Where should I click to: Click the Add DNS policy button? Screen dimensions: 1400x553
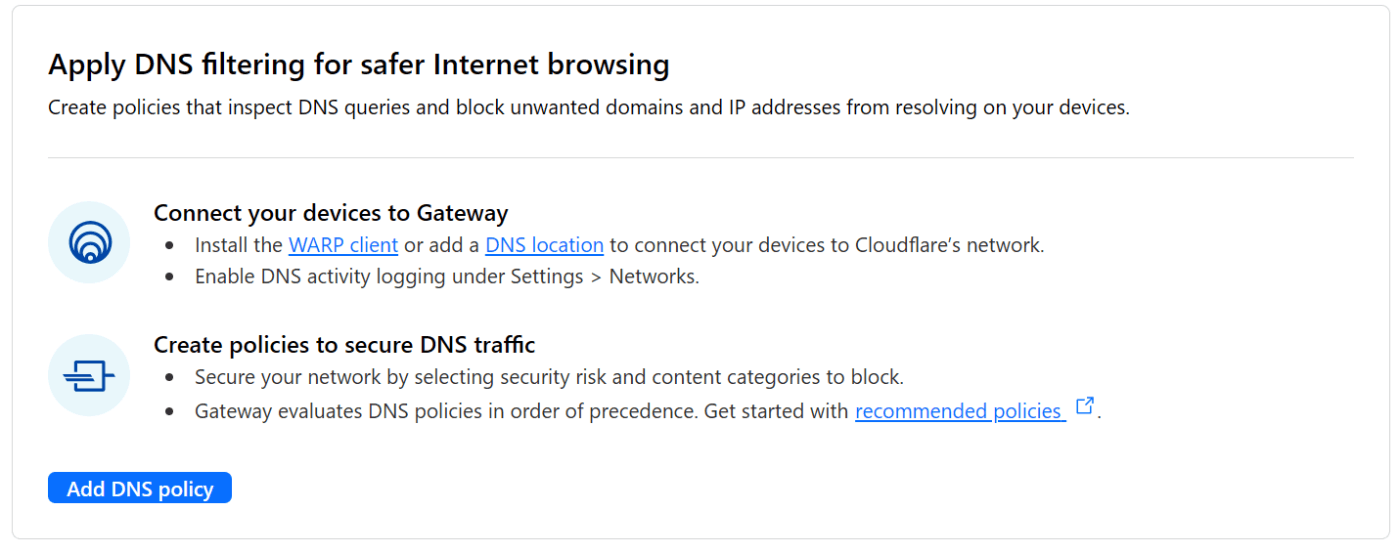click(x=140, y=488)
